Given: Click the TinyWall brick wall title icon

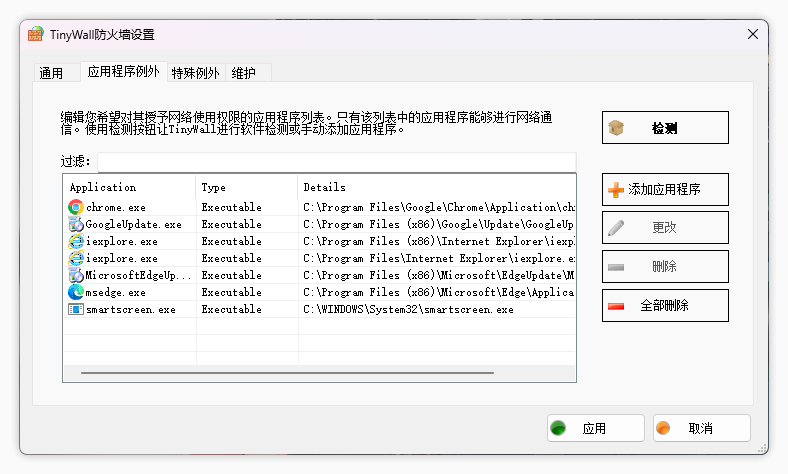Looking at the screenshot, I should (36, 34).
